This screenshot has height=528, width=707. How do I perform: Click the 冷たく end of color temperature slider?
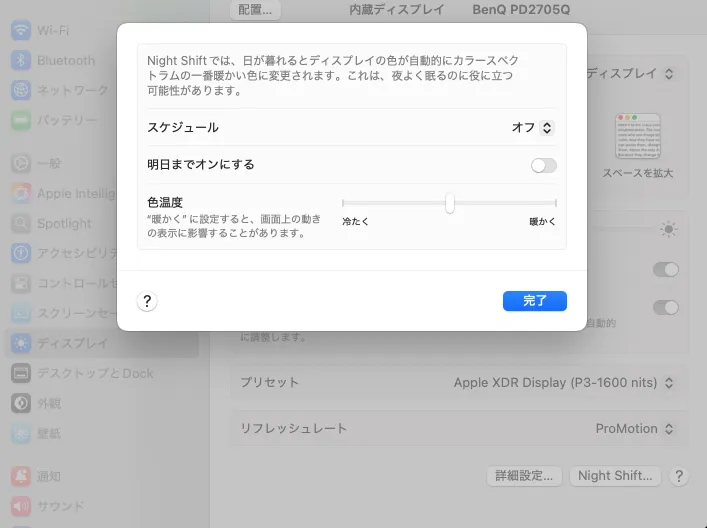coord(356,221)
